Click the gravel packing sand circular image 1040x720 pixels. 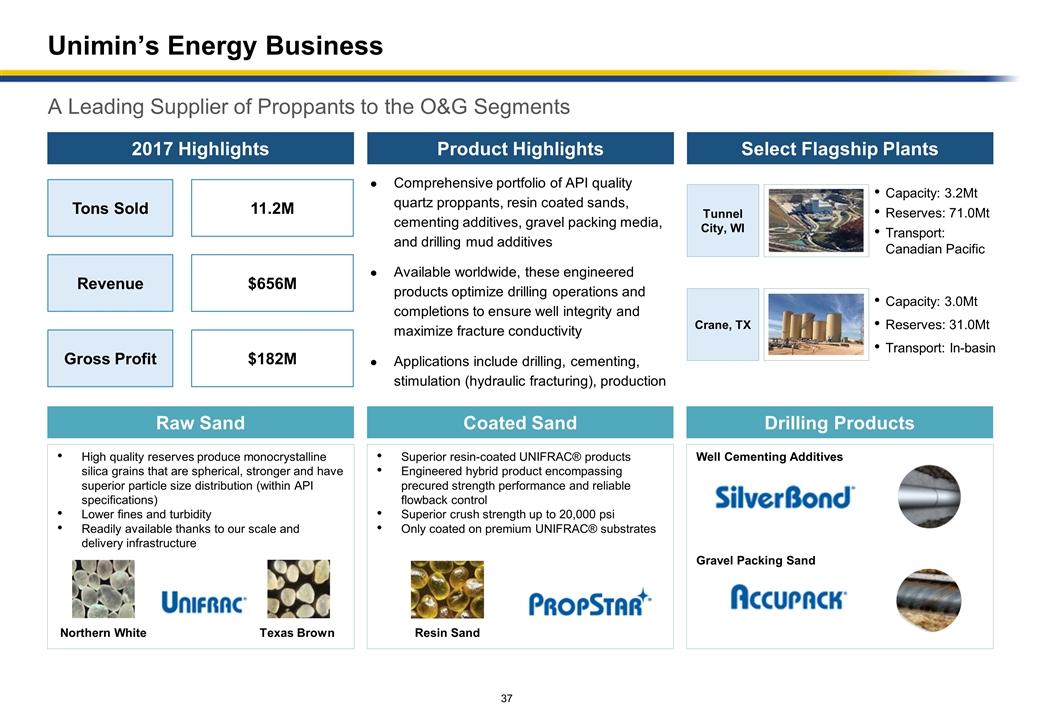pos(928,600)
